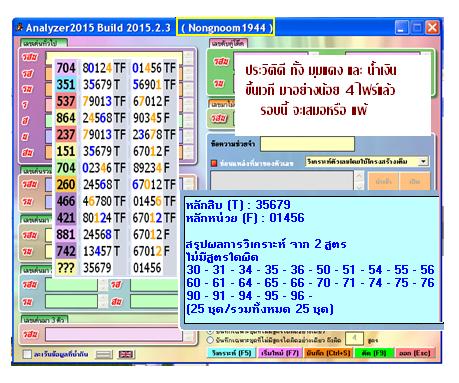
Task: Click the Analyzer2015 app icon in title bar
Action: pos(20,27)
